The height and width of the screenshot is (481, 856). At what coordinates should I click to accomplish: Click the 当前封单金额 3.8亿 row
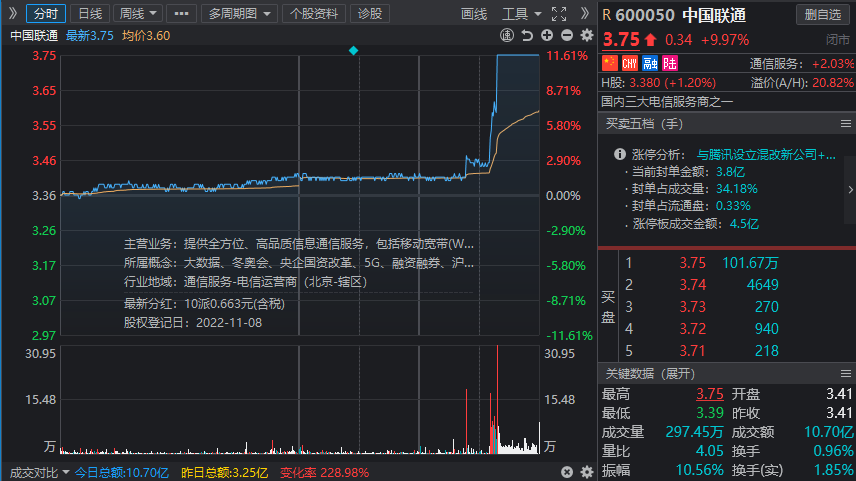coord(685,172)
